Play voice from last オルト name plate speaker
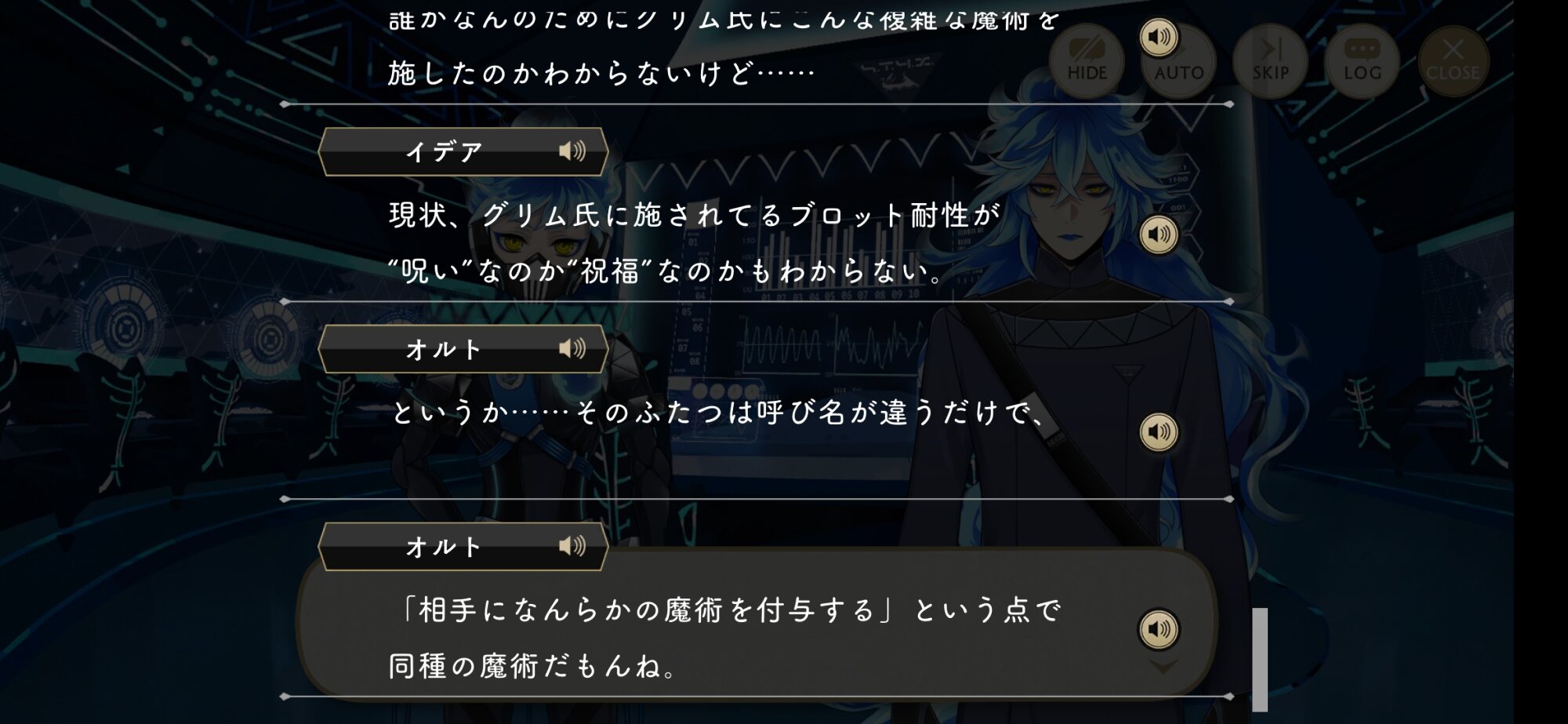Image resolution: width=1568 pixels, height=724 pixels. [x=572, y=546]
